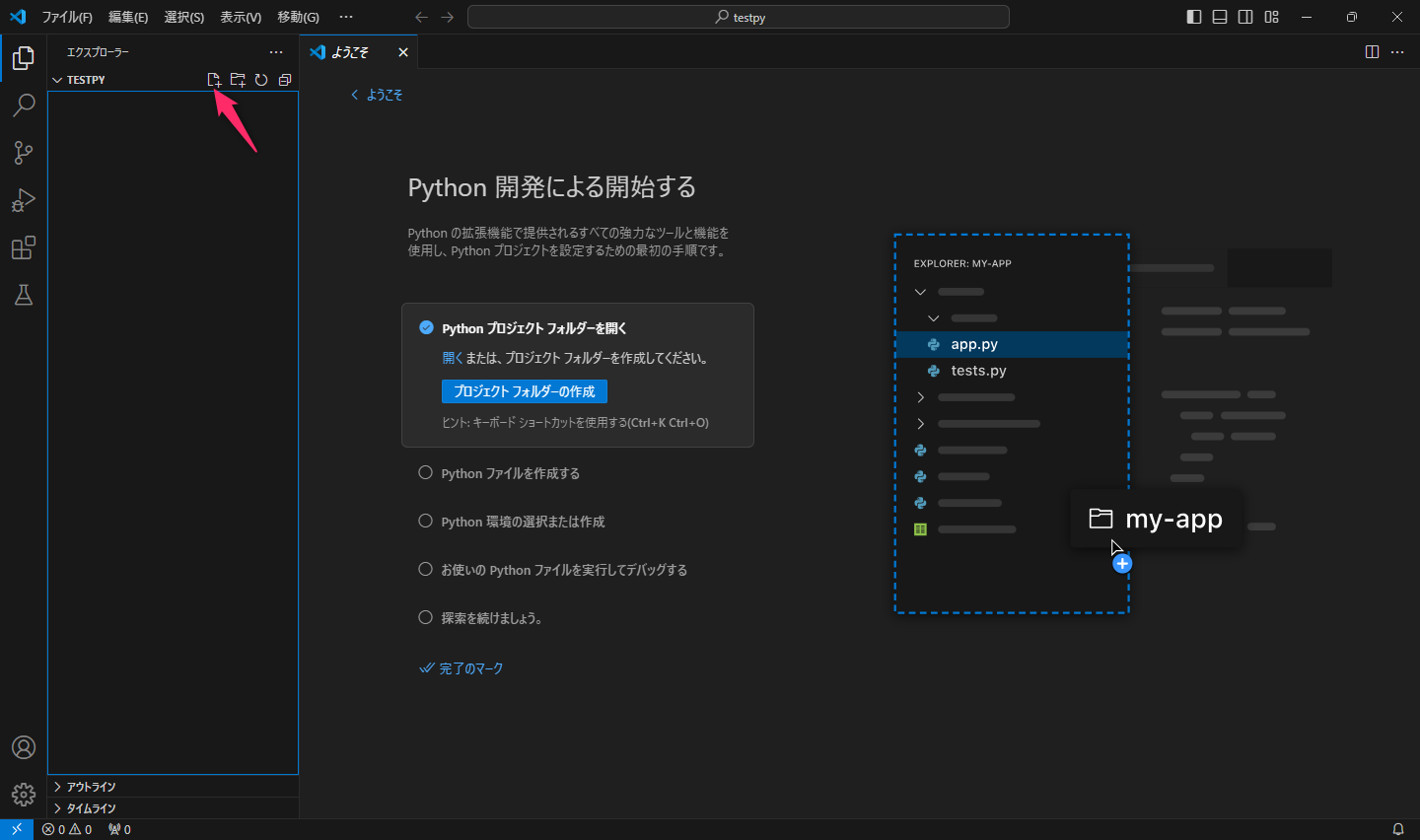
Task: Open the Accounts icon in activity bar
Action: (x=24, y=747)
